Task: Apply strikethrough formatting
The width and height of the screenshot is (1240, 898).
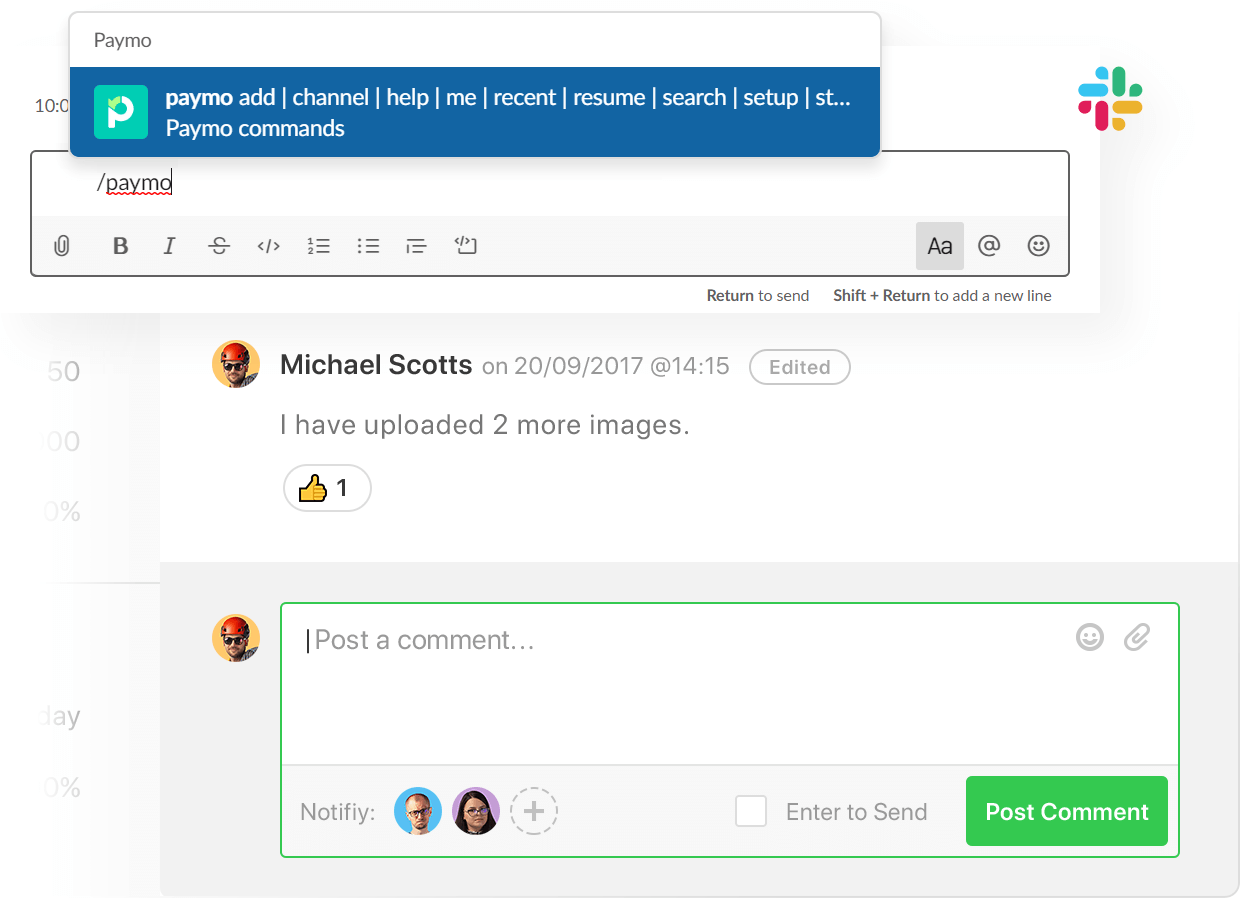Action: [219, 246]
